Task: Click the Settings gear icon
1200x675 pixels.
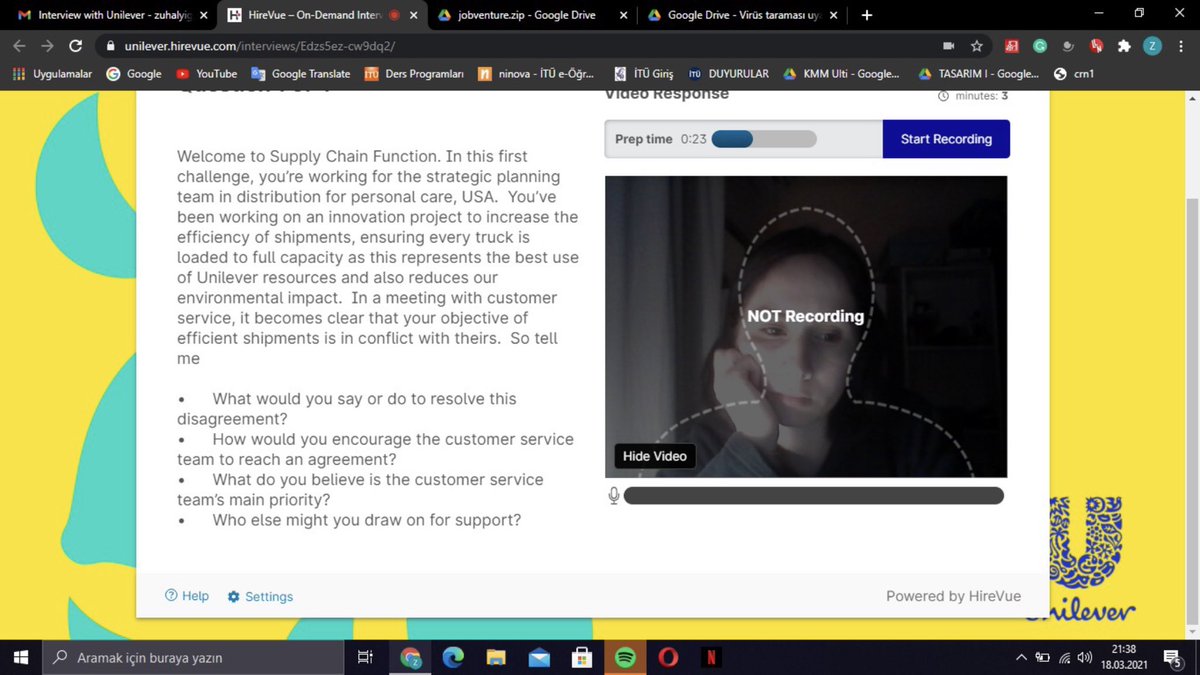Action: (233, 597)
